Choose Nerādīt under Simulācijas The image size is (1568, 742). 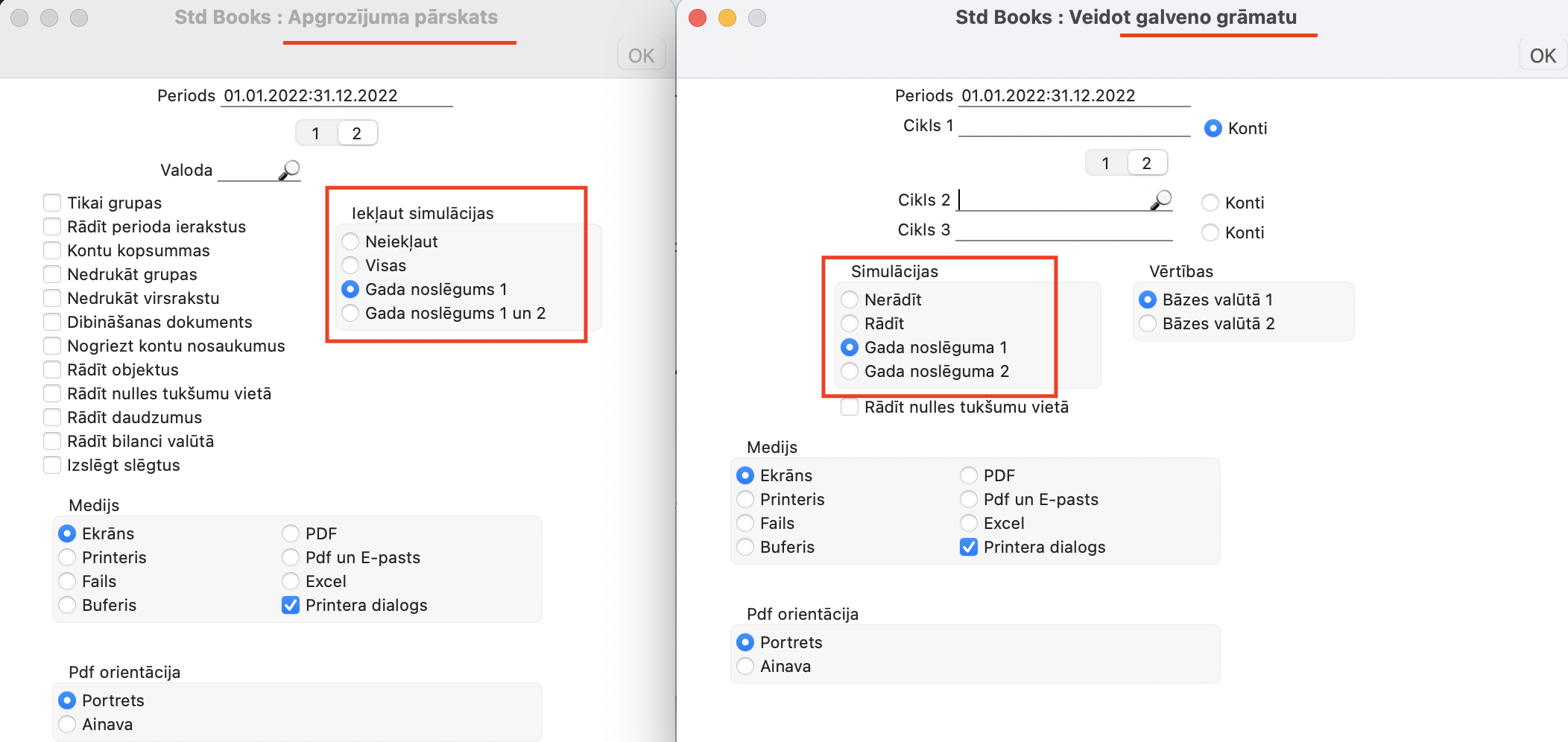coord(850,299)
